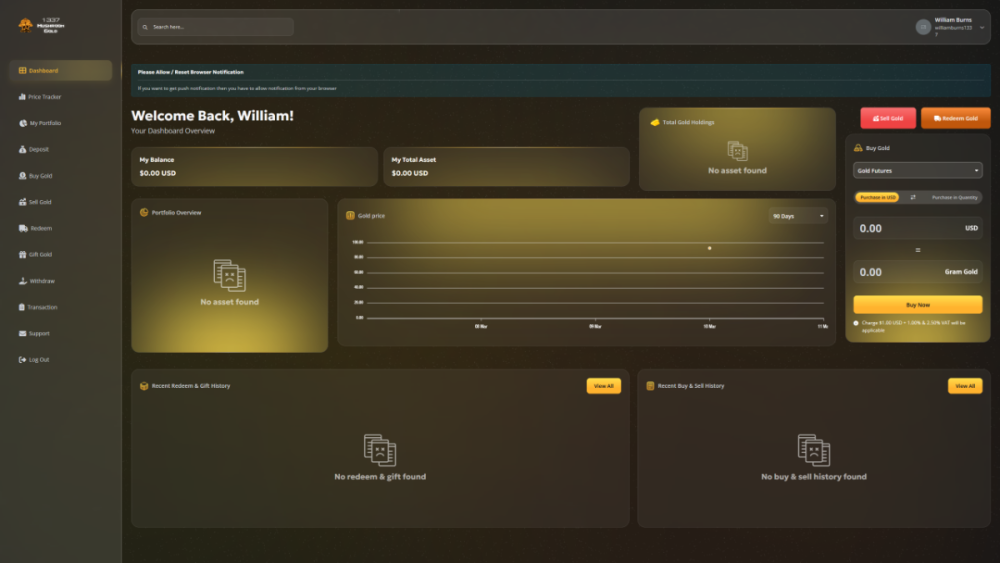Click the Withdraw hand icon
1000x563 pixels.
coord(23,281)
